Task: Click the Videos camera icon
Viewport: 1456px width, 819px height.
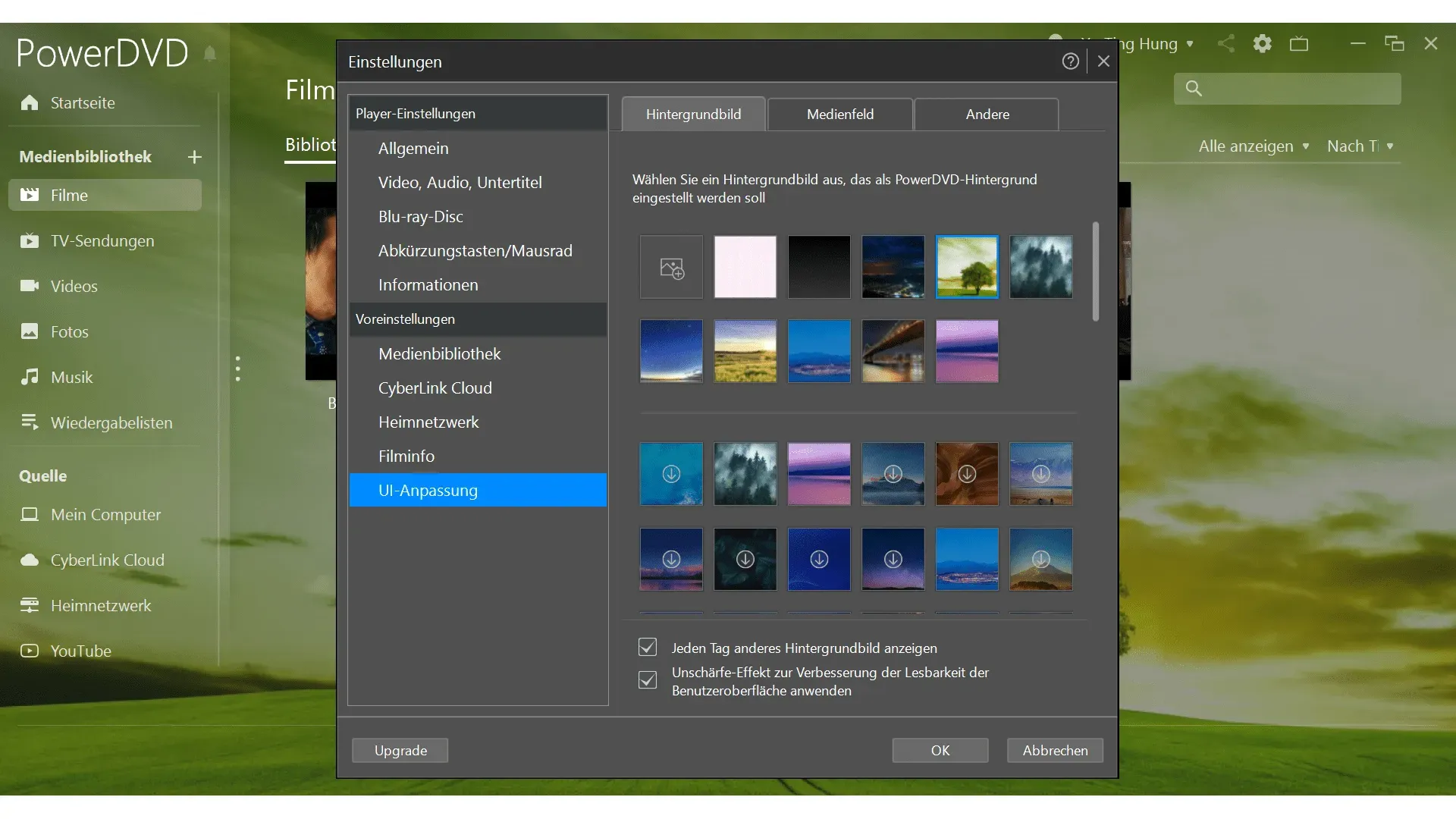Action: click(30, 286)
